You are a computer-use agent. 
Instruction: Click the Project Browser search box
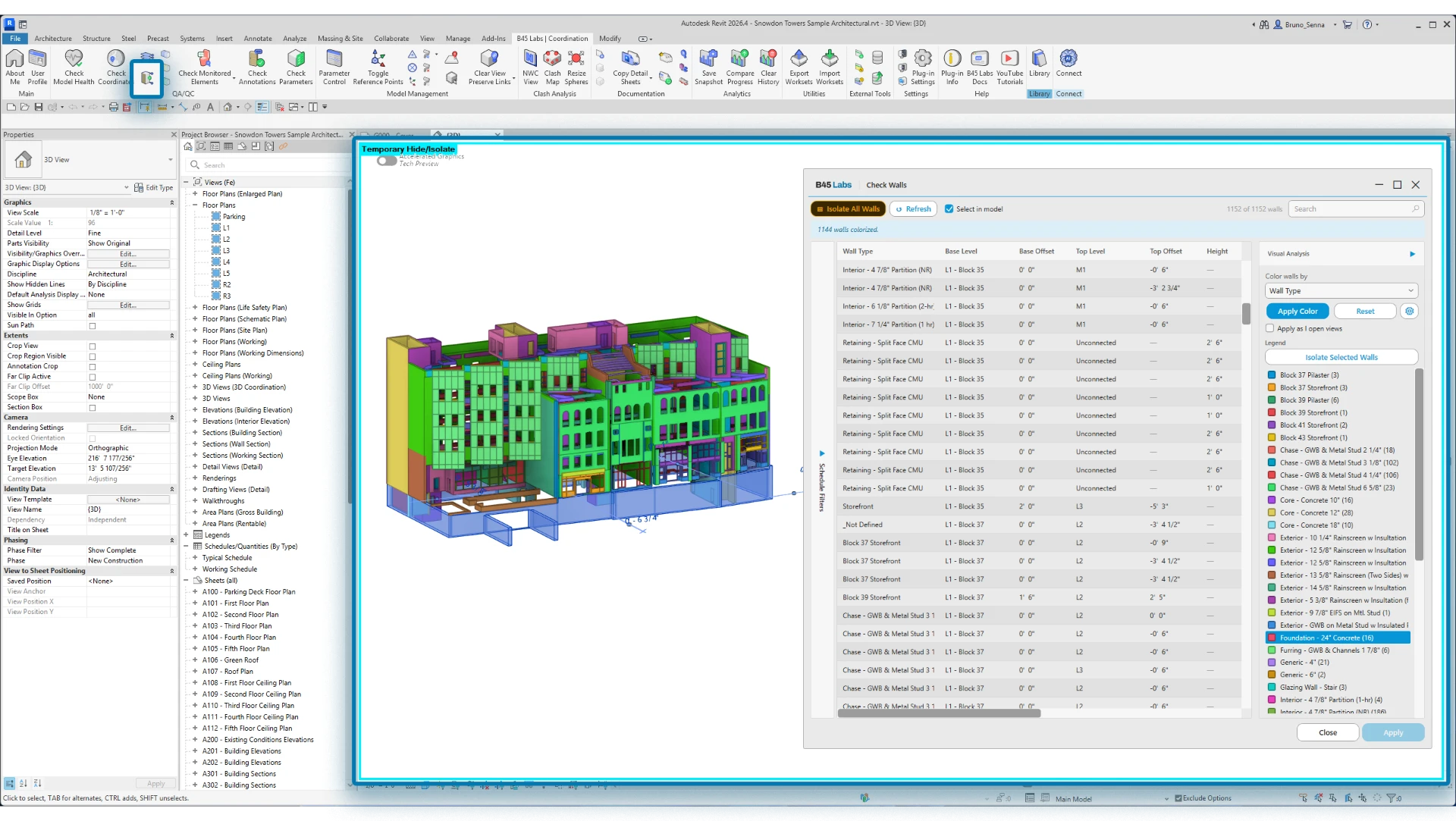(267, 165)
